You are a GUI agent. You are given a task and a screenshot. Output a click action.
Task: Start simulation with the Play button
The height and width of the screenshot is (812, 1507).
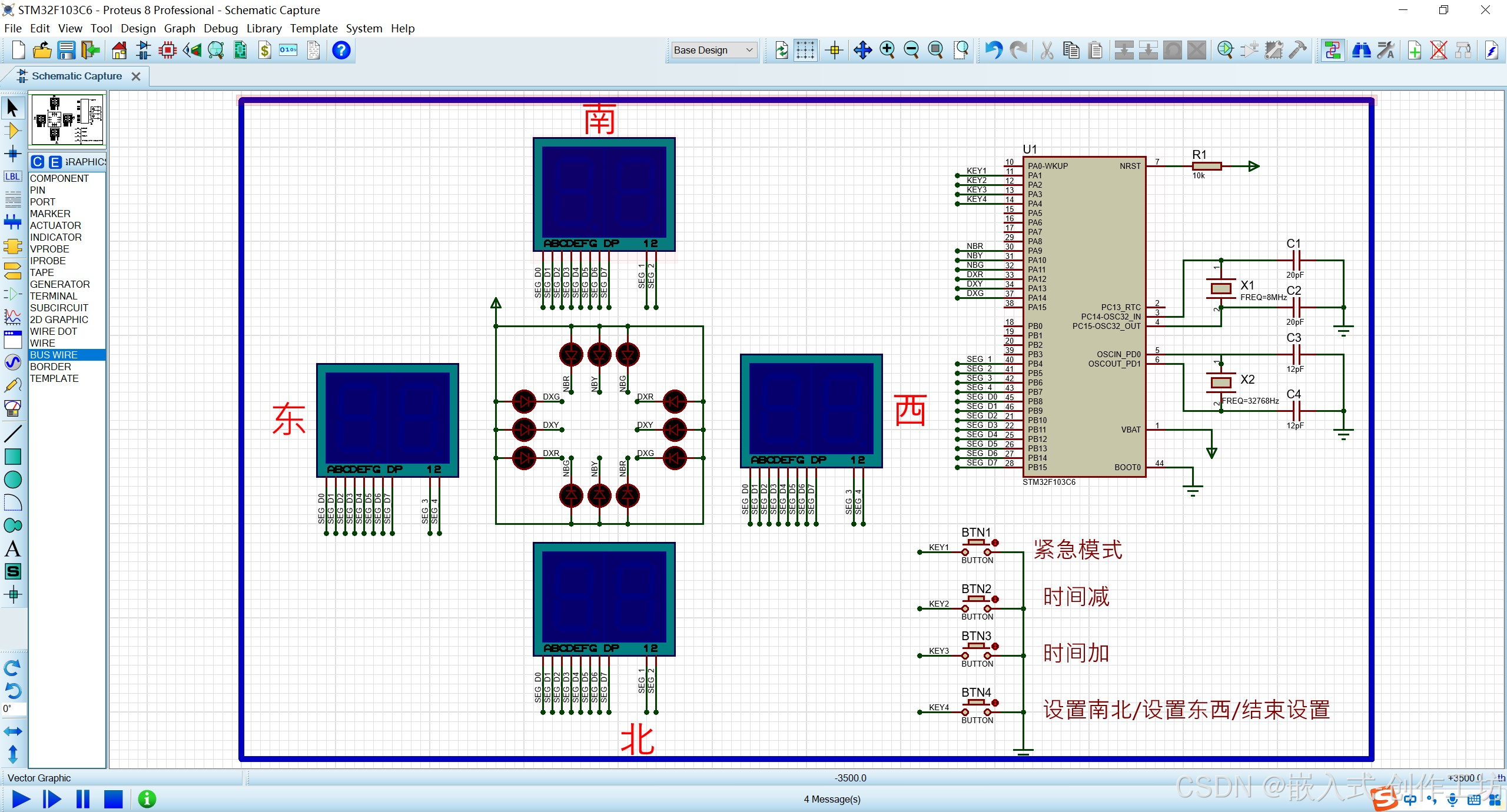coord(21,799)
